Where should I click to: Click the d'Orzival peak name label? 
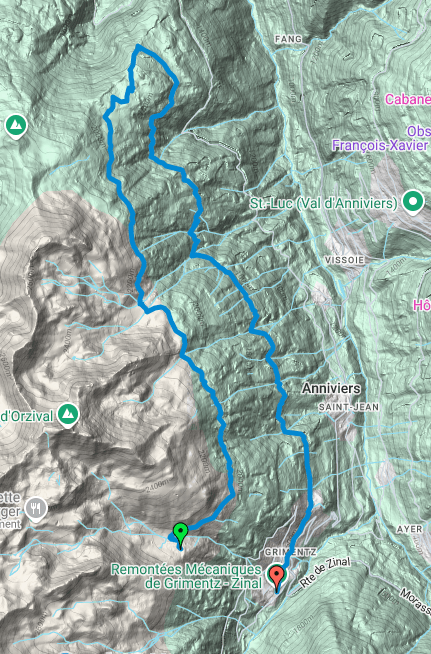[27, 416]
